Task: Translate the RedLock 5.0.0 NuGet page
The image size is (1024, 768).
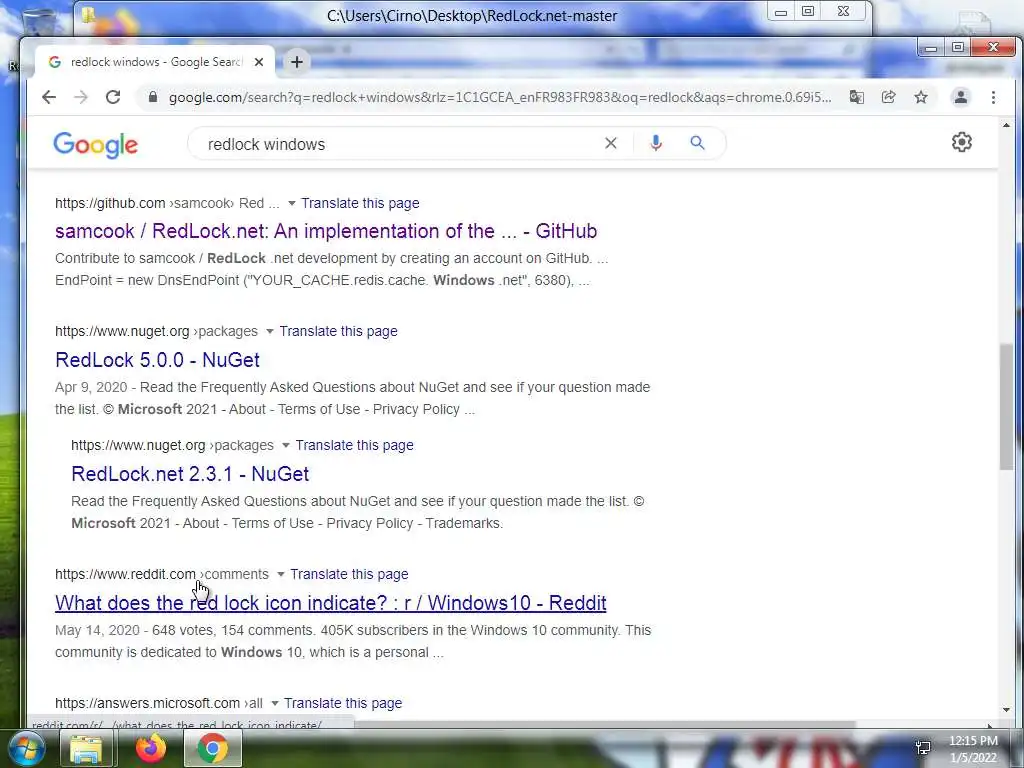Action: pos(338,331)
